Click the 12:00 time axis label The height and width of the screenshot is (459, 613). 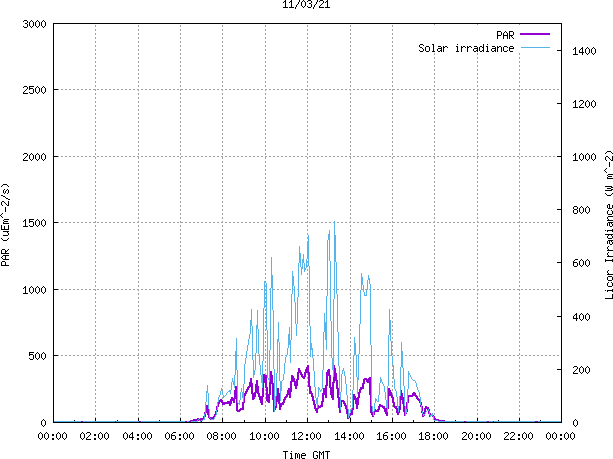(x=307, y=436)
